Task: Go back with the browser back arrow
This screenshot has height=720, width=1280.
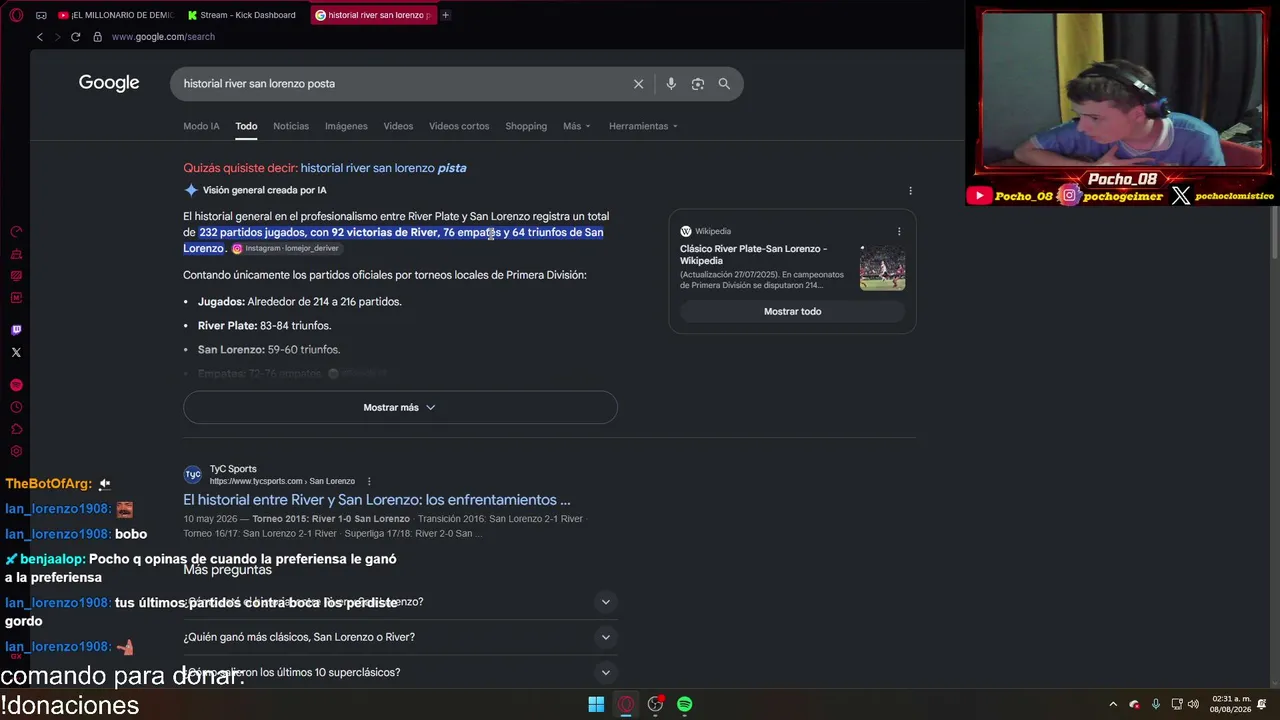Action: pyautogui.click(x=40, y=37)
